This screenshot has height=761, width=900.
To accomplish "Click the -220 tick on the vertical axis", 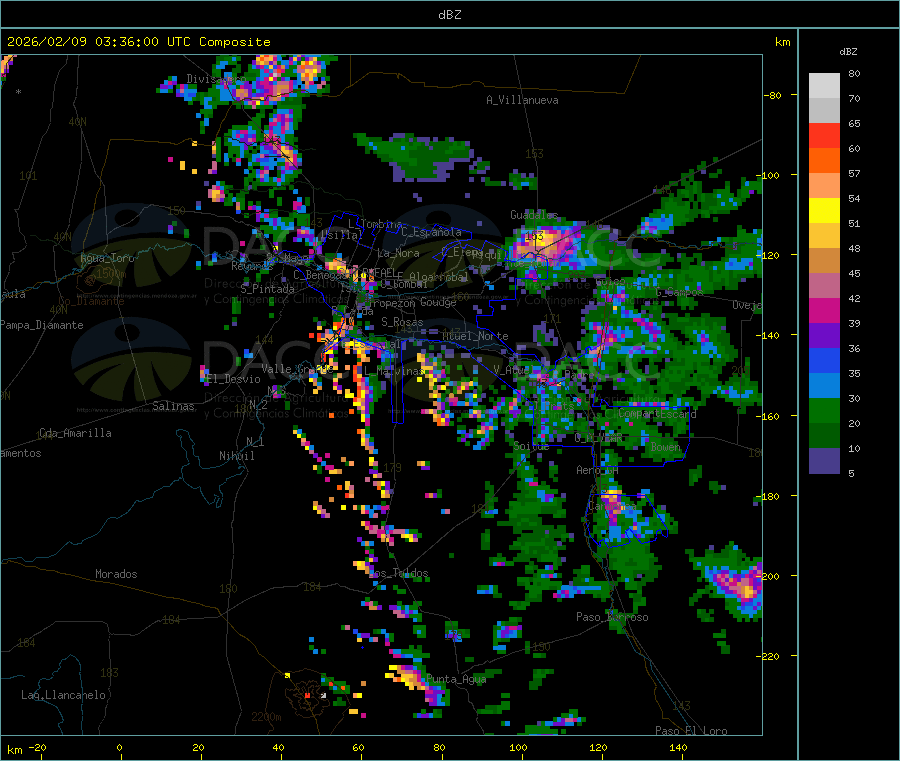I will pos(770,657).
